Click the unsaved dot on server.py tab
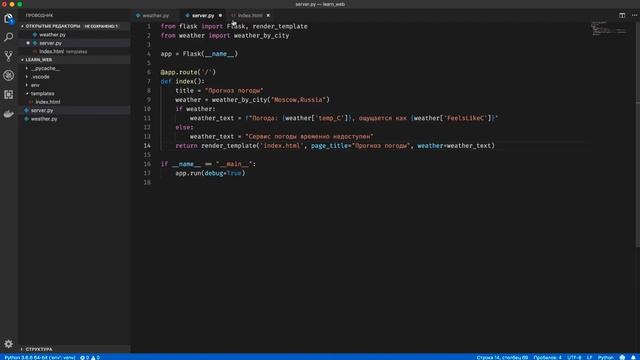 click(x=220, y=16)
